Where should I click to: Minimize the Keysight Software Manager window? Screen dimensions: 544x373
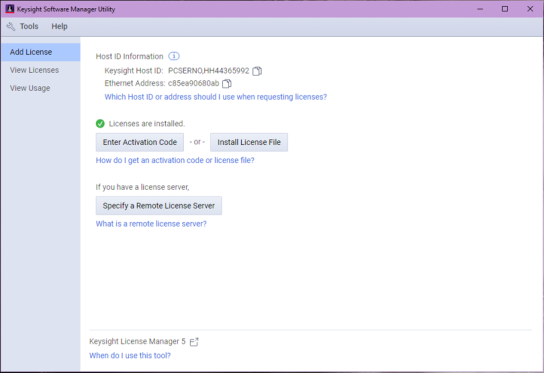[480, 9]
